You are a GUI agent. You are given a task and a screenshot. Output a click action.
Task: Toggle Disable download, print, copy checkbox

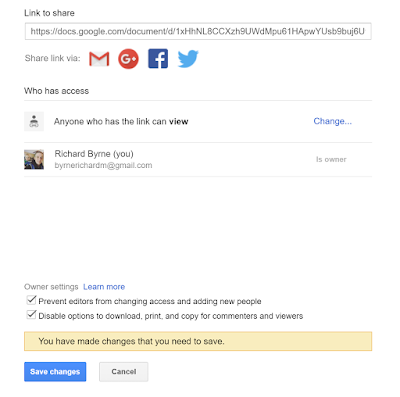pyautogui.click(x=31, y=315)
